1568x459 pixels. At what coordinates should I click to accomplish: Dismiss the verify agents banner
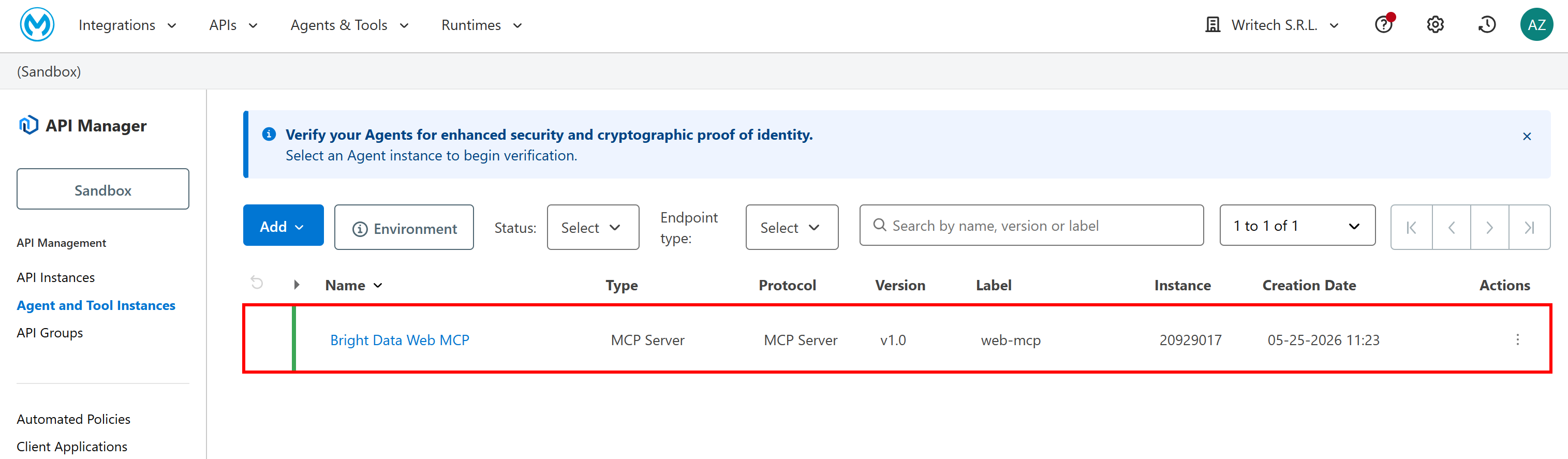(1527, 137)
